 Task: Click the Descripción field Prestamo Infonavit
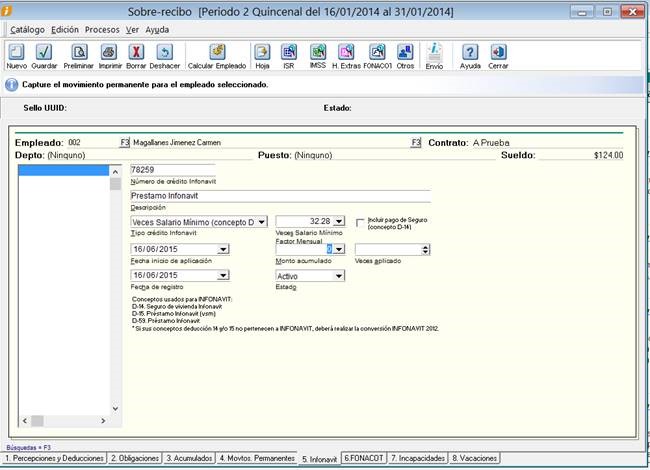tap(280, 196)
